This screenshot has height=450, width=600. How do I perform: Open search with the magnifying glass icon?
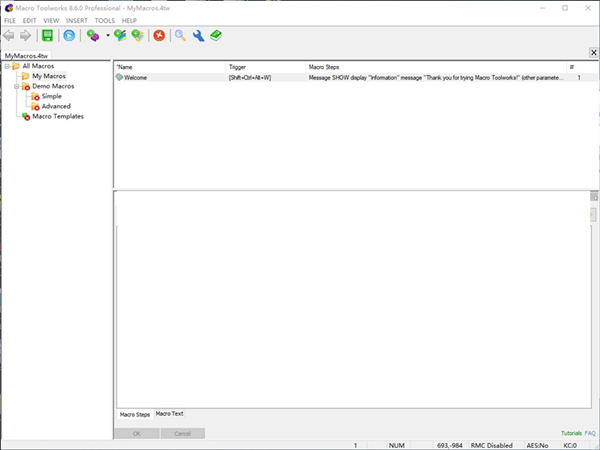tap(180, 36)
